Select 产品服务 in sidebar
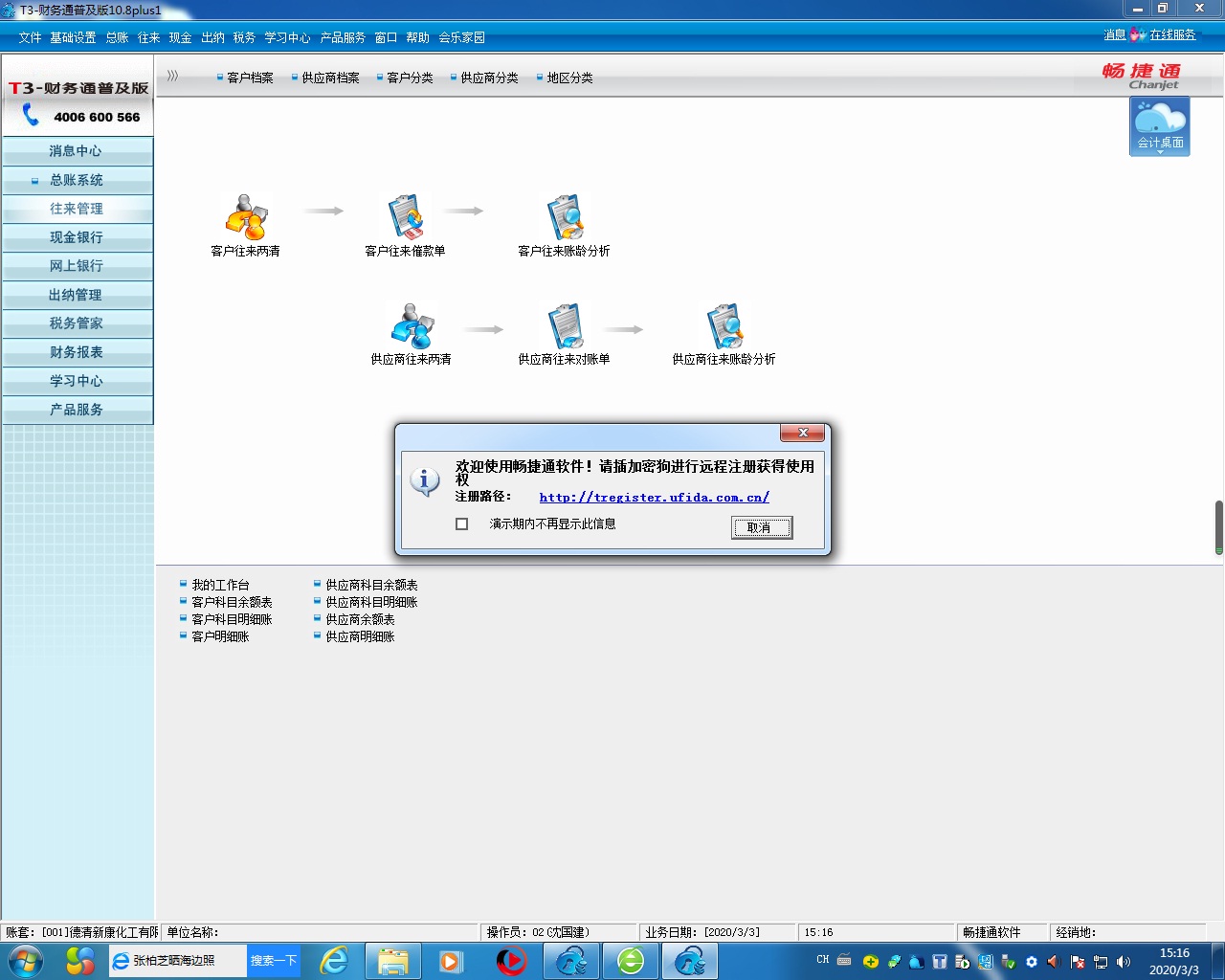The width and height of the screenshot is (1225, 980). (x=77, y=410)
